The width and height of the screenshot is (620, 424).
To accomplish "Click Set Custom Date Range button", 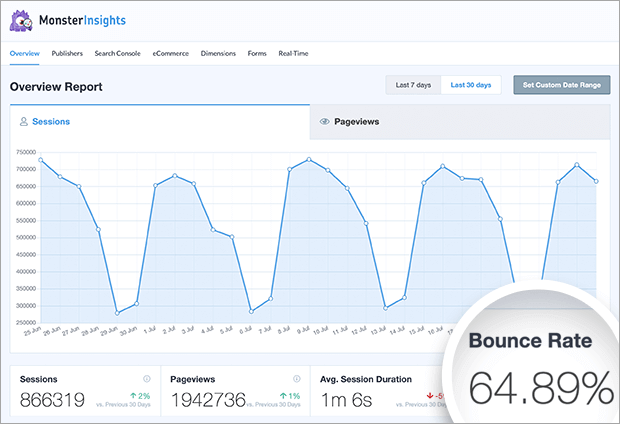I will (x=561, y=85).
